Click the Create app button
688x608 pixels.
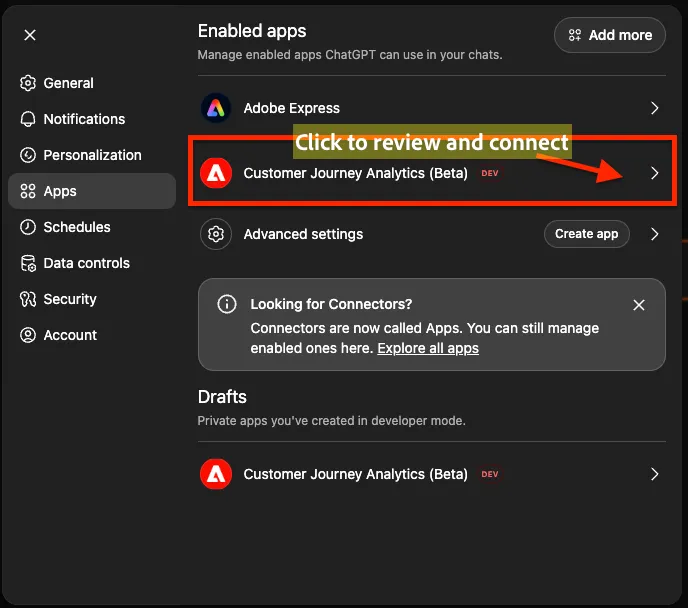pyautogui.click(x=587, y=234)
